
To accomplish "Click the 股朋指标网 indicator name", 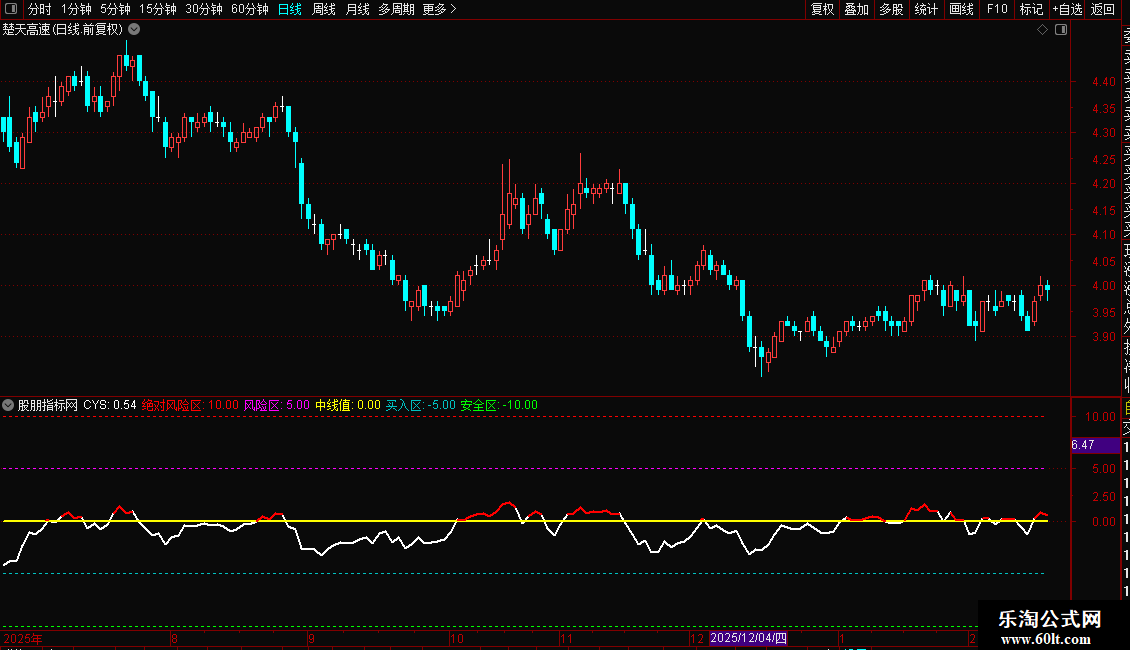I will tap(48, 405).
